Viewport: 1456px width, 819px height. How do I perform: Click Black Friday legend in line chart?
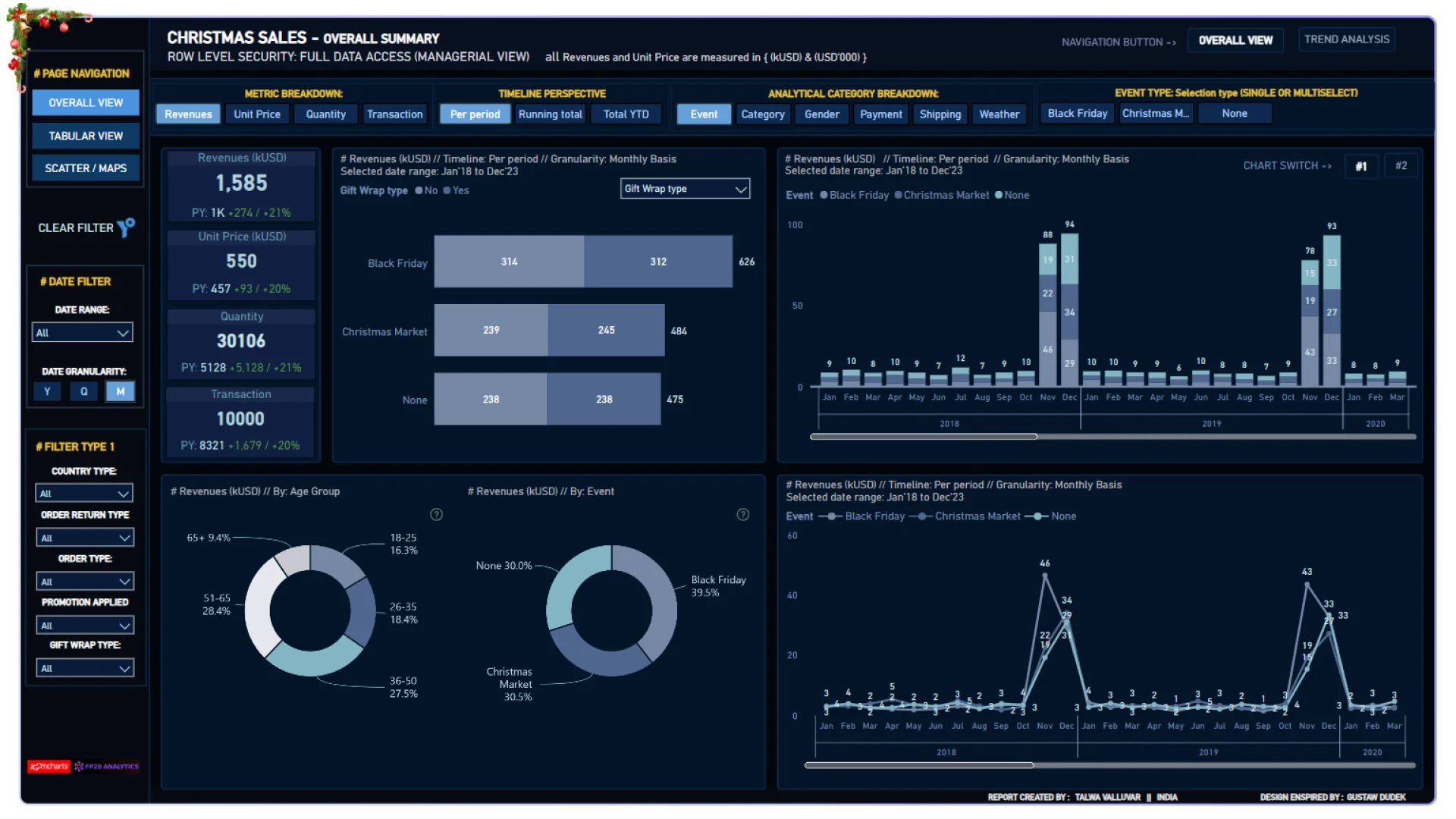click(862, 516)
